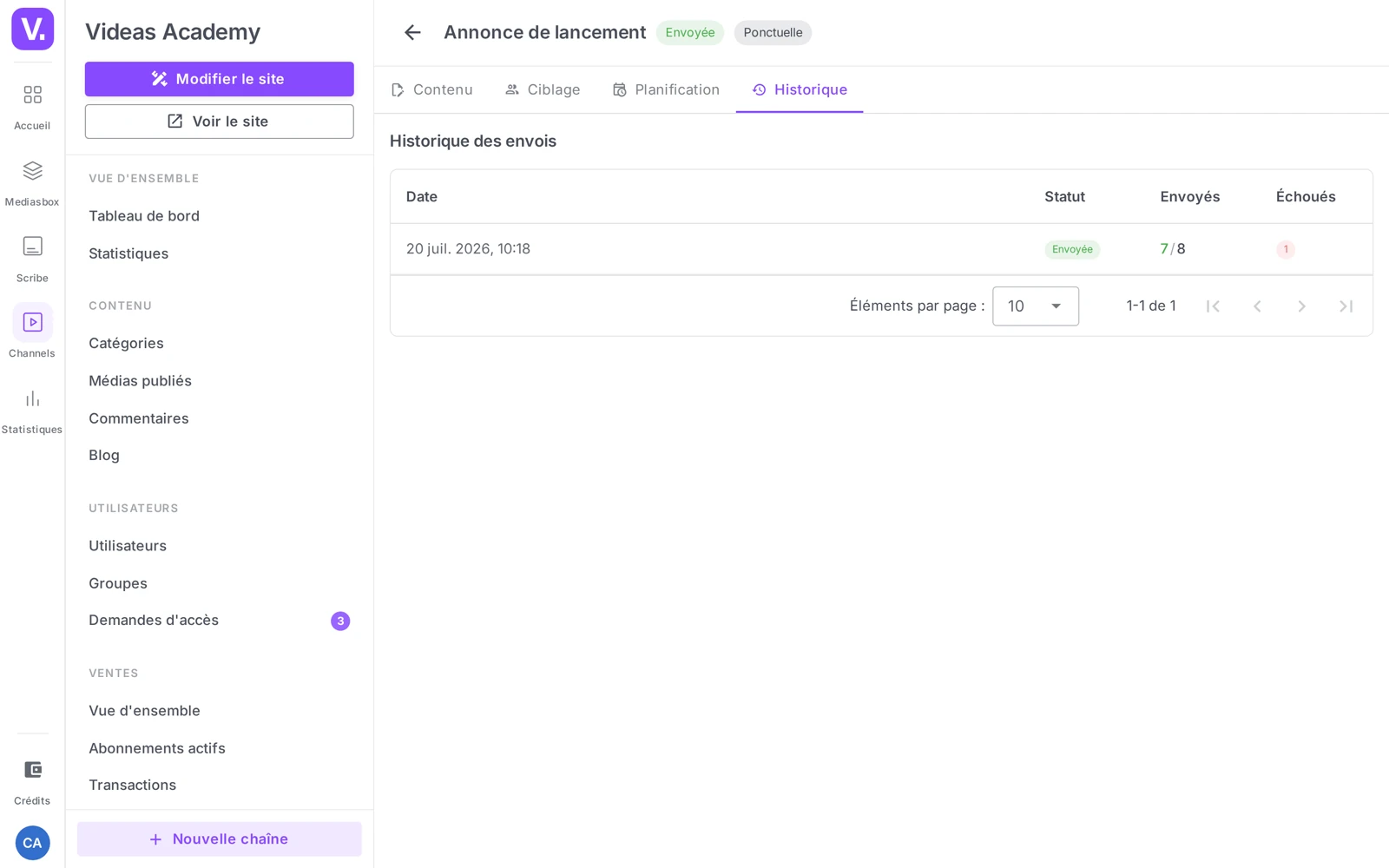
Task: Click the Modifier le site button
Action: 220,79
